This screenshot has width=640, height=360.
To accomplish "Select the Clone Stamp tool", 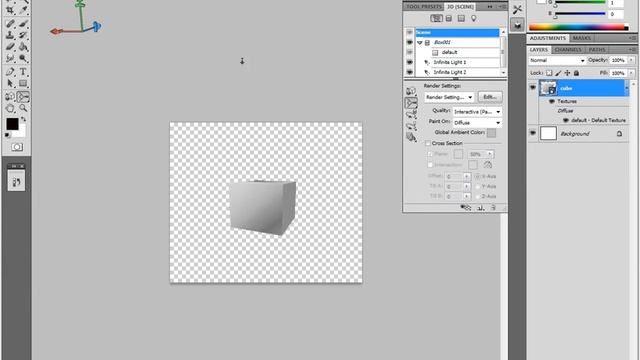I will tap(10, 36).
